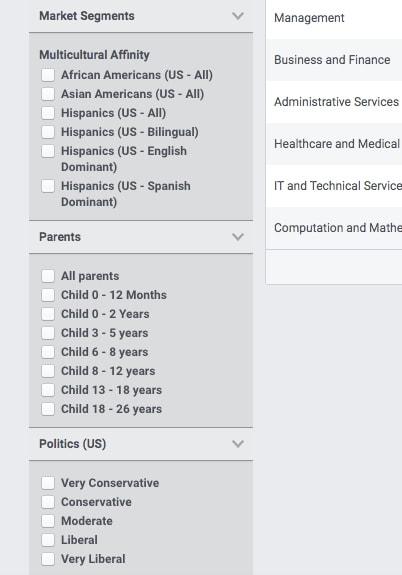Collapse the Parents section chevron
The image size is (402, 575).
point(238,237)
